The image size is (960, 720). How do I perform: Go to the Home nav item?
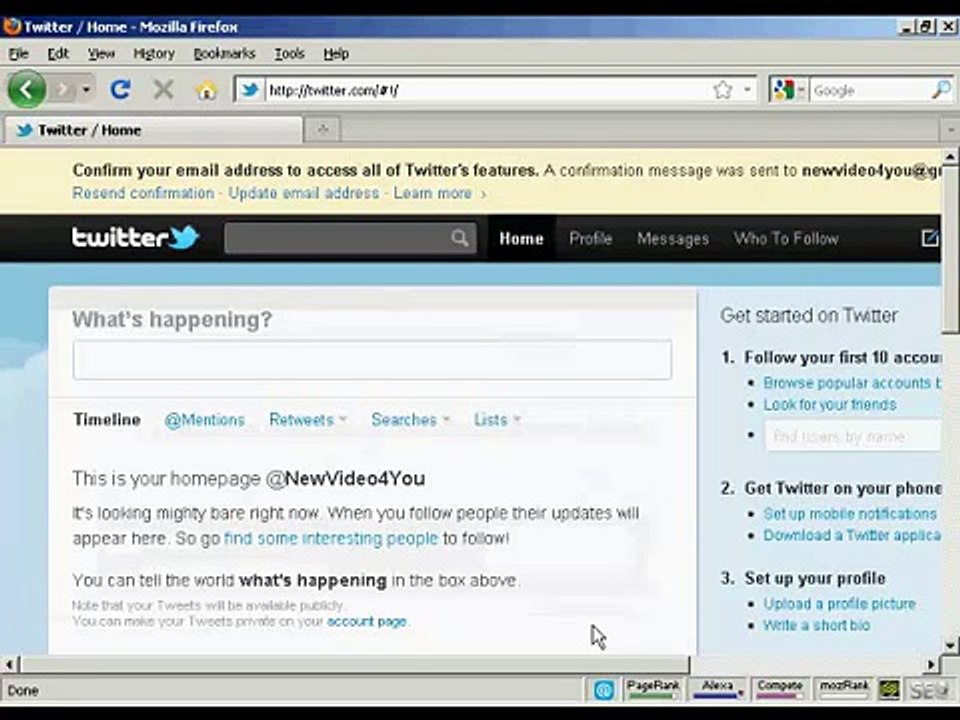click(x=521, y=239)
